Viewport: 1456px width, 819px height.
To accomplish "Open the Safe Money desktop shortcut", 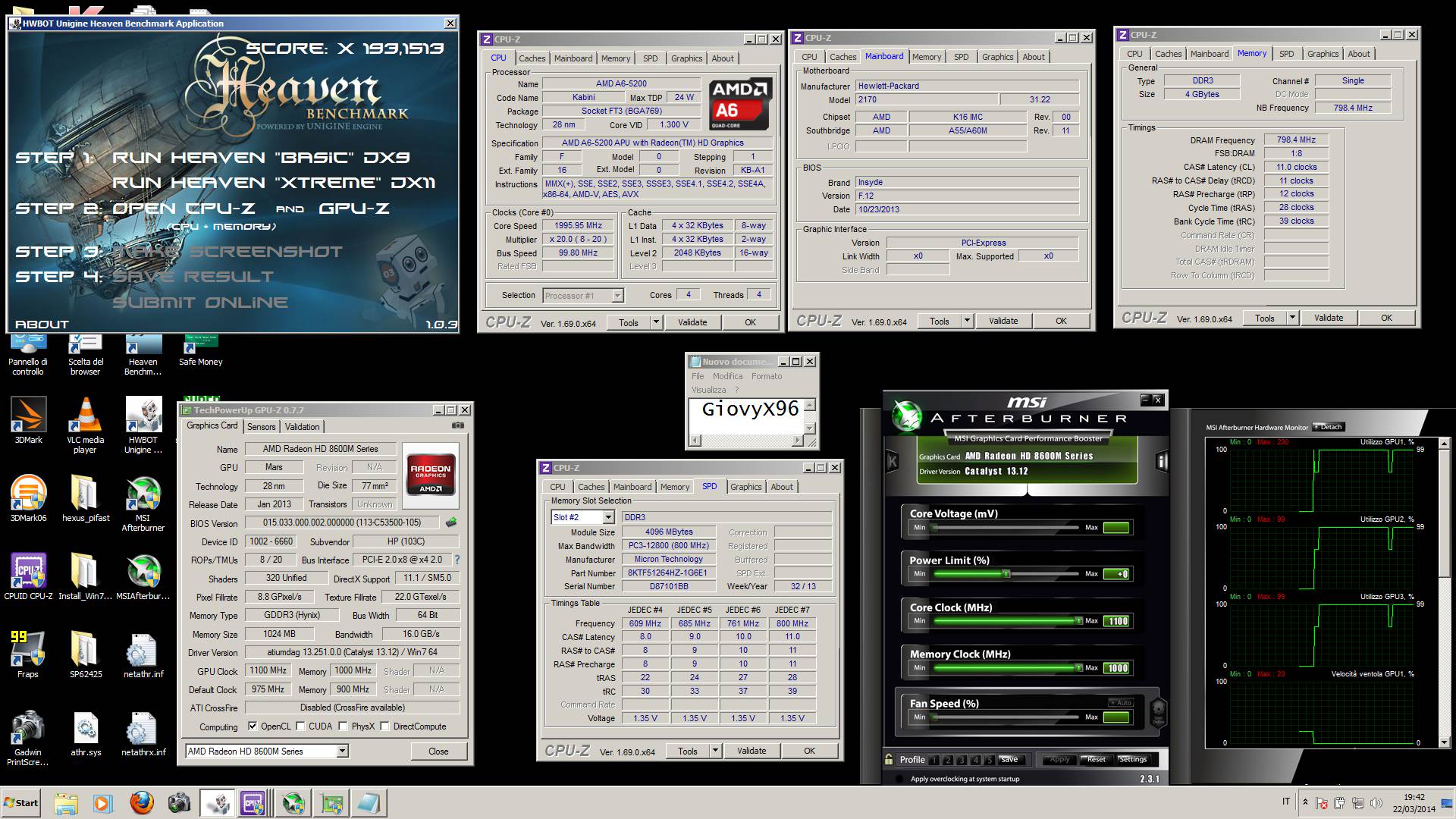I will [x=200, y=352].
